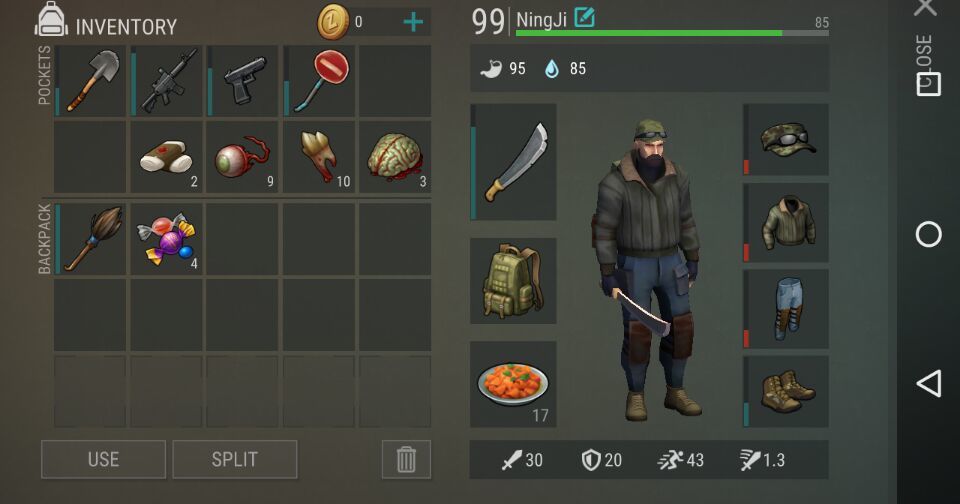Select the bandages stack

pyautogui.click(x=167, y=157)
